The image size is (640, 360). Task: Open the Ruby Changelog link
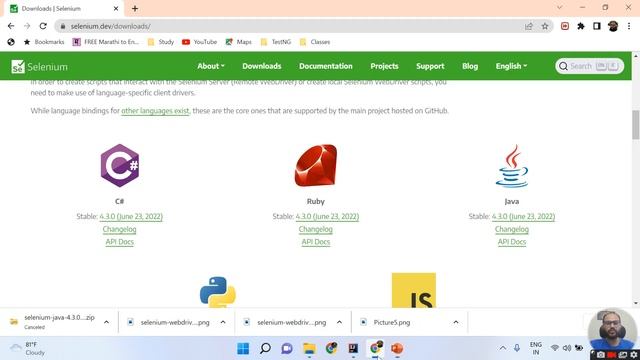click(316, 229)
